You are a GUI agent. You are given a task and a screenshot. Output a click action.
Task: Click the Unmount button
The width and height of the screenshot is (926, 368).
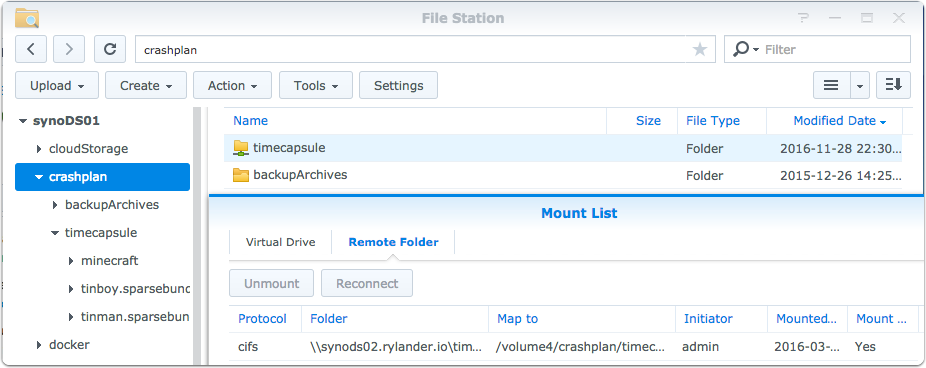pos(272,284)
